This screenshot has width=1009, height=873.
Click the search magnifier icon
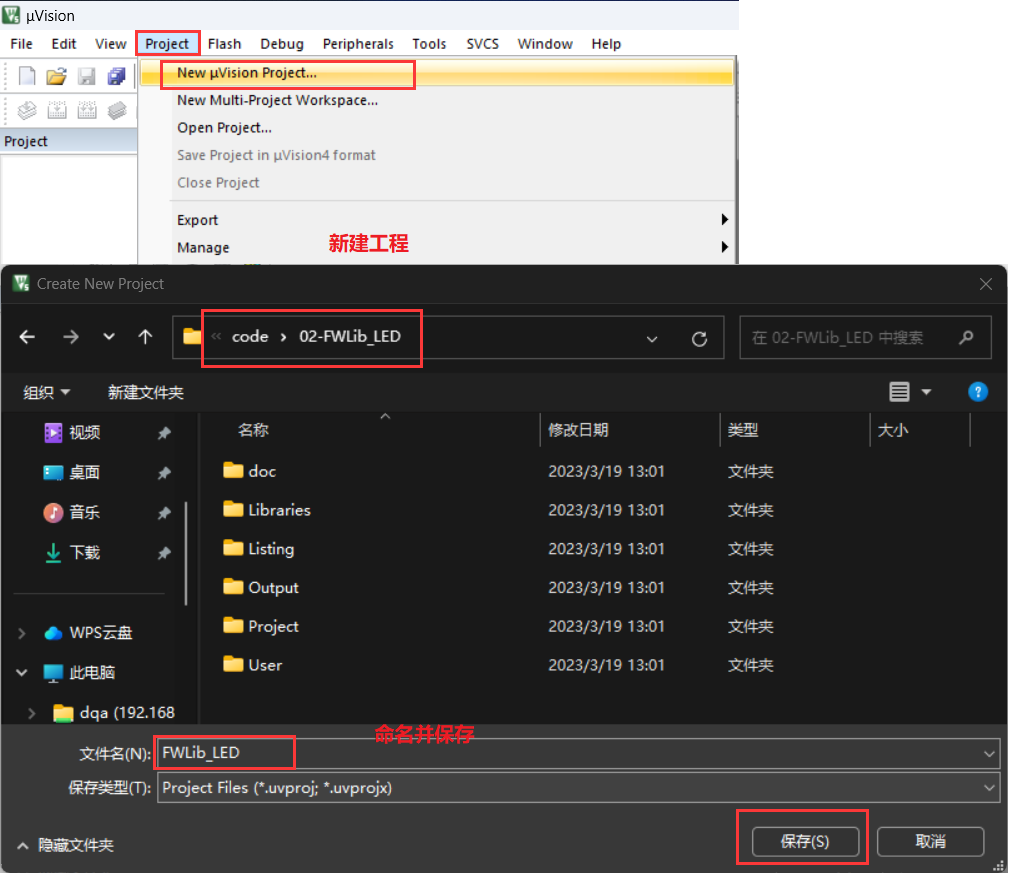tap(966, 337)
